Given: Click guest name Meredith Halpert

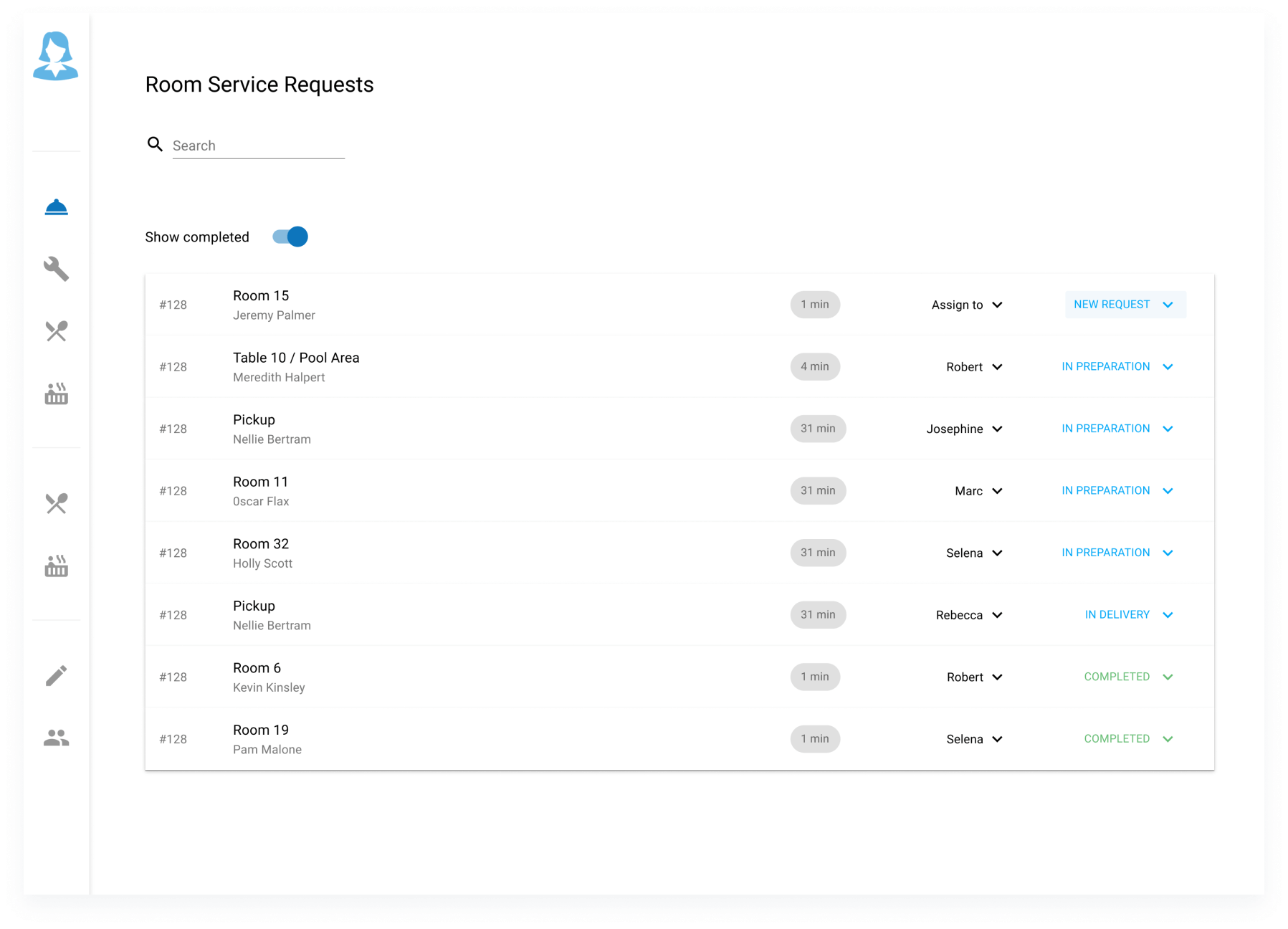Looking at the screenshot, I should [279, 377].
